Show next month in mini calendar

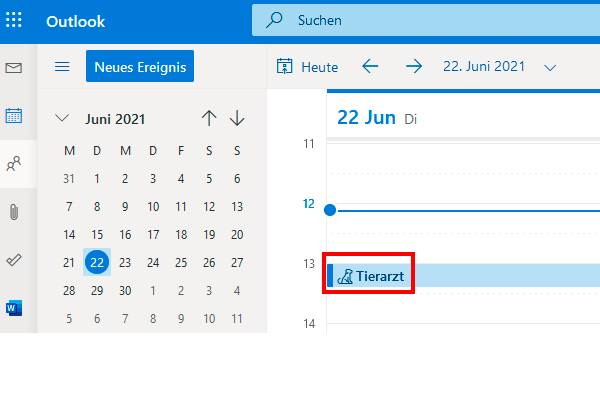[237, 119]
